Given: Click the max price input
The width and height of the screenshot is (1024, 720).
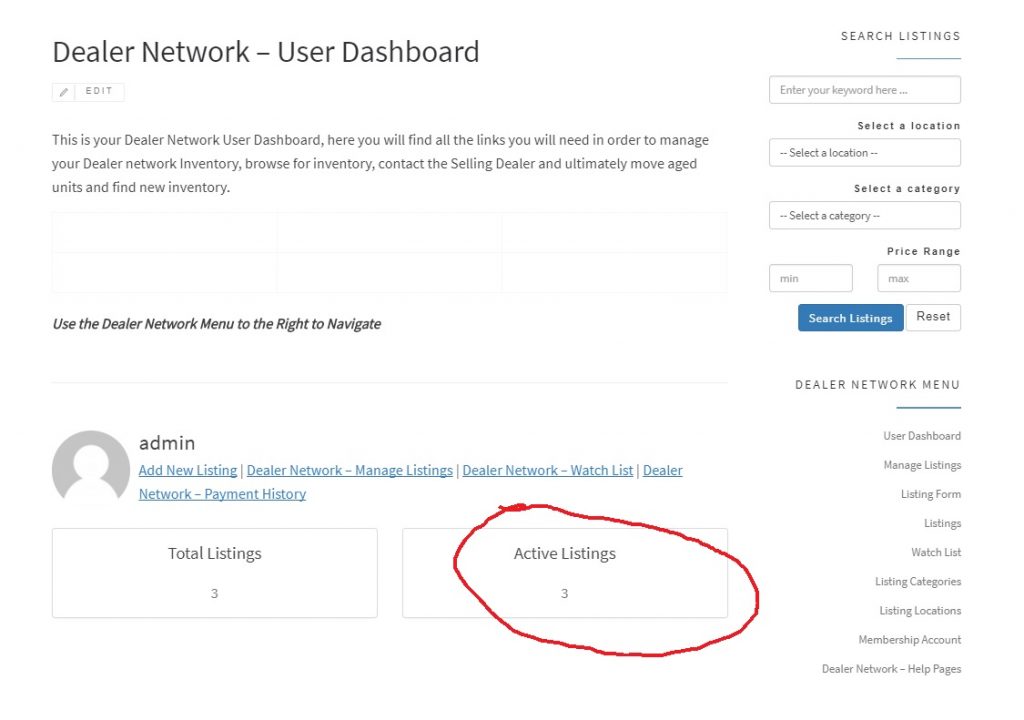Looking at the screenshot, I should tap(918, 279).
